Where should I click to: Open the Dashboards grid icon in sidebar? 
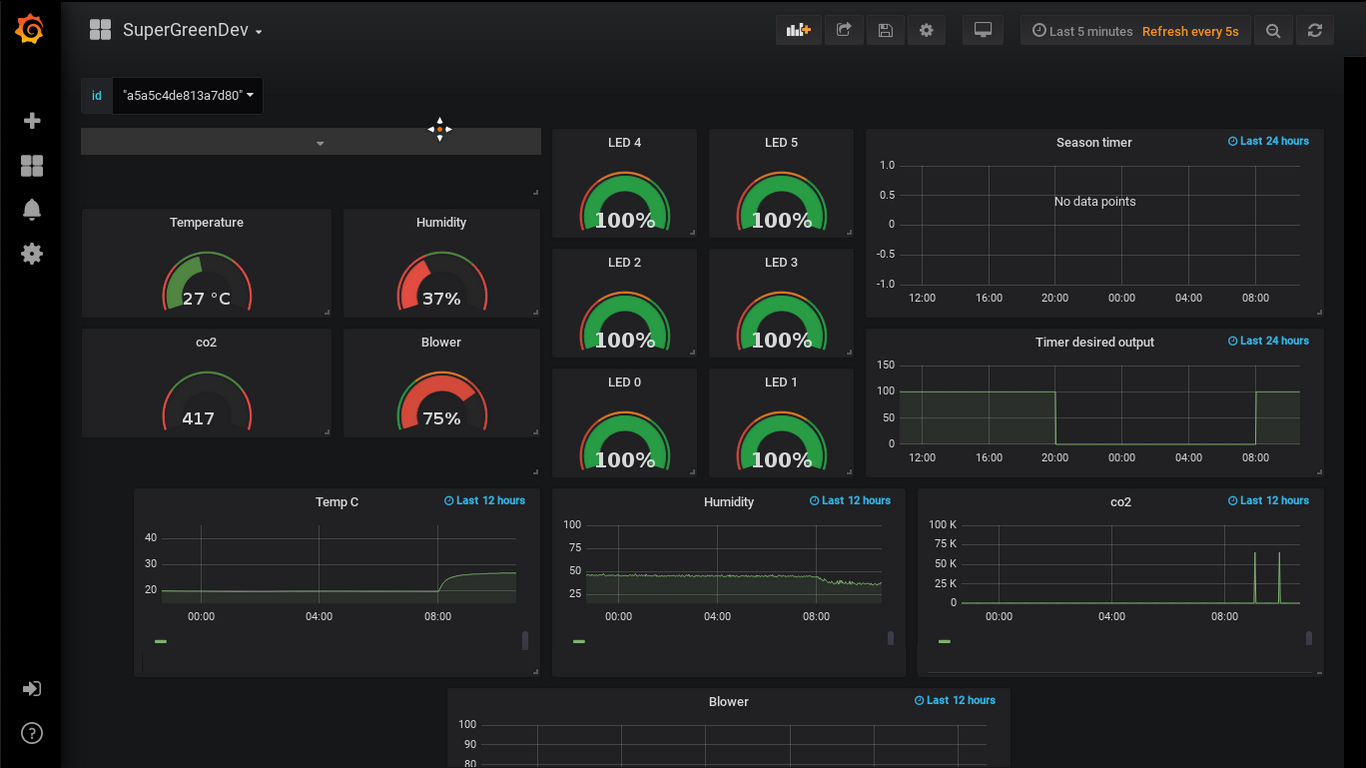tap(32, 166)
